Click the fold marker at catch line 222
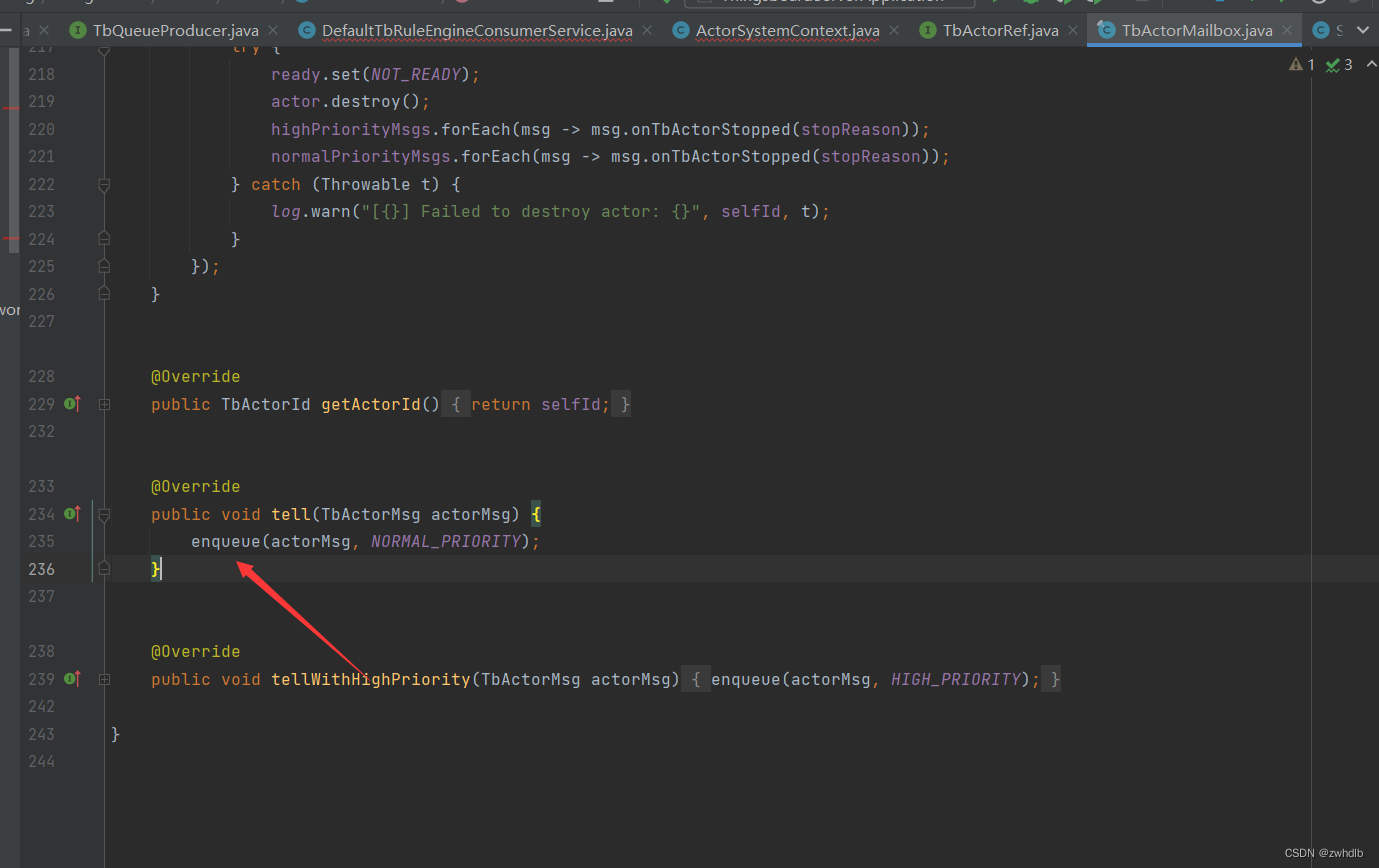The height and width of the screenshot is (868, 1379). tap(104, 184)
